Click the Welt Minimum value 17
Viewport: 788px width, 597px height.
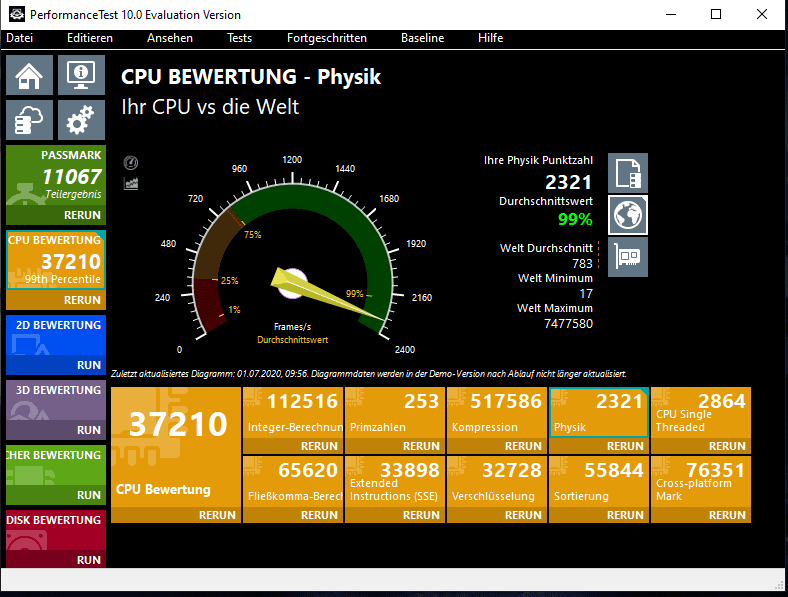[586, 293]
